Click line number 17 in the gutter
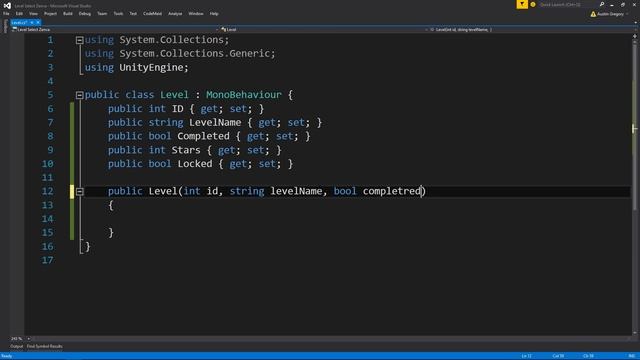640x360 pixels. tap(47, 260)
